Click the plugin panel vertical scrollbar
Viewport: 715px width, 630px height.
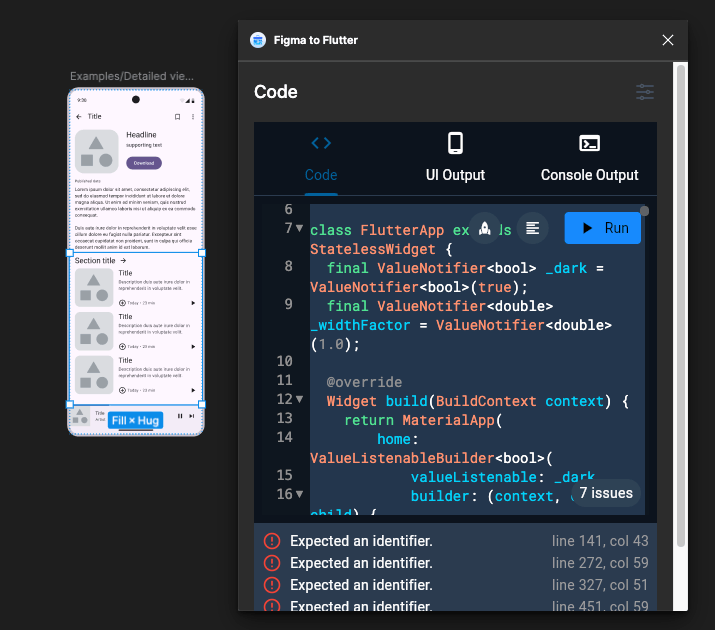coord(680,305)
